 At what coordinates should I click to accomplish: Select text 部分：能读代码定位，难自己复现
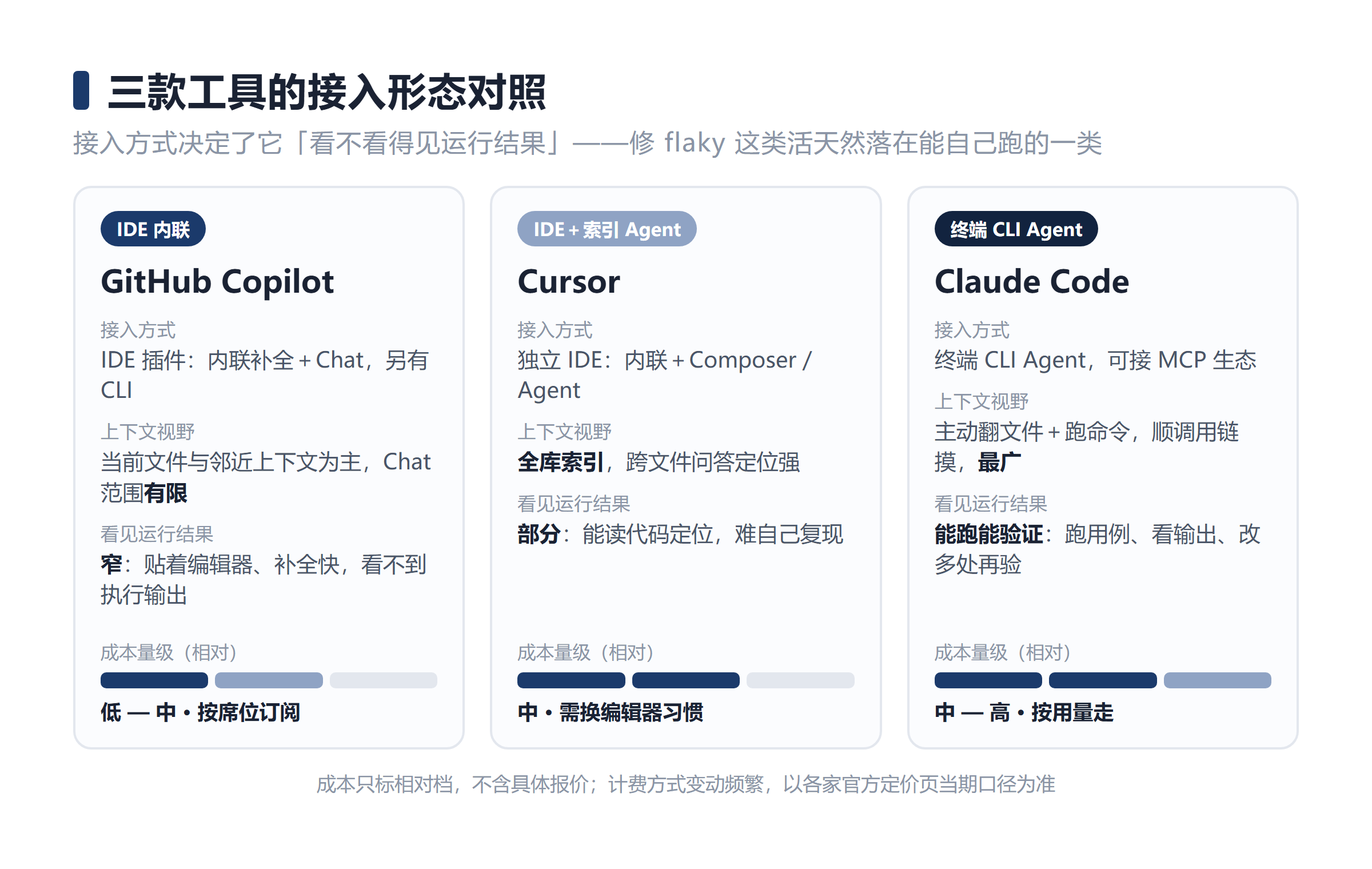[x=680, y=535]
